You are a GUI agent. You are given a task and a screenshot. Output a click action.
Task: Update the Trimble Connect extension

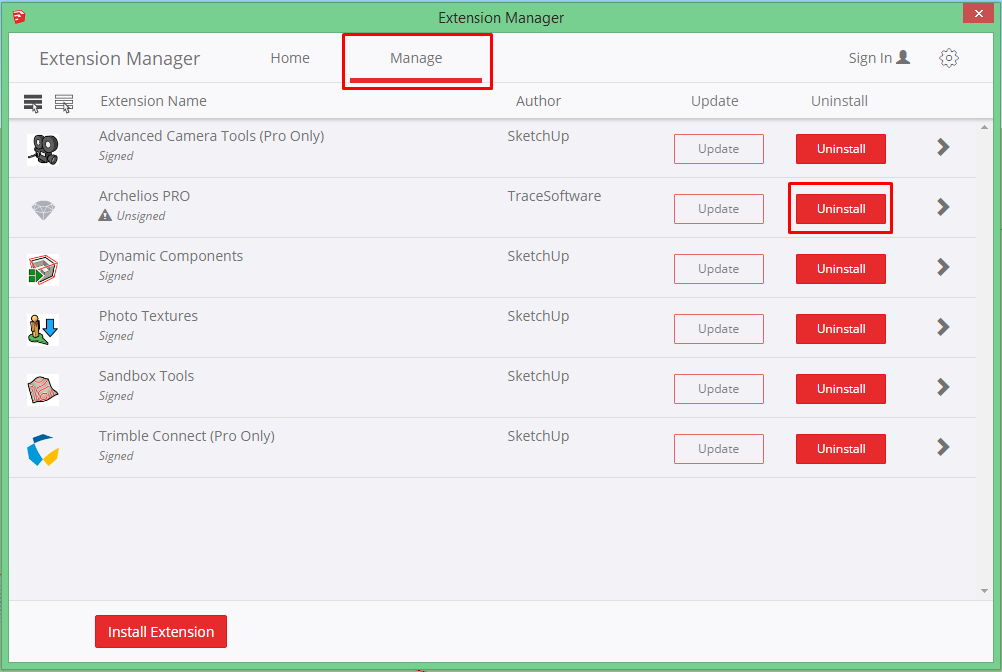pos(718,449)
